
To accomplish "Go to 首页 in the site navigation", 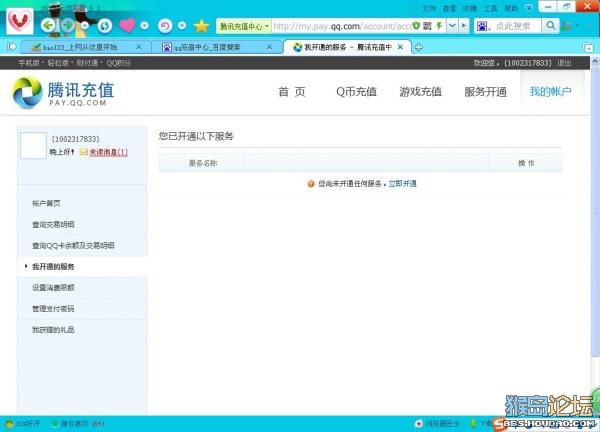I will 292,91.
